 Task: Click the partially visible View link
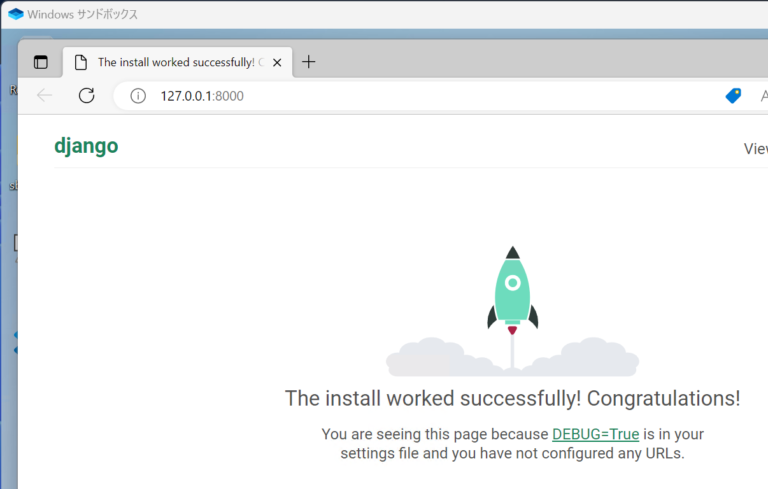[755, 148]
